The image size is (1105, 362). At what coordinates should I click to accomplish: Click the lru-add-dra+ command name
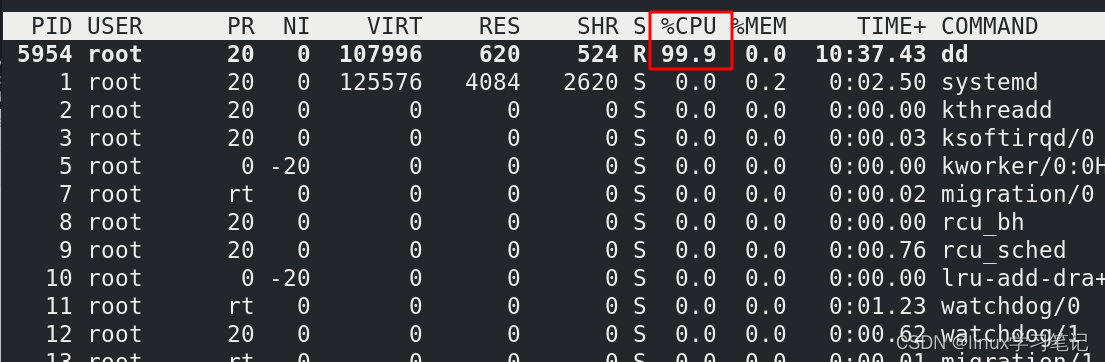(1023, 278)
